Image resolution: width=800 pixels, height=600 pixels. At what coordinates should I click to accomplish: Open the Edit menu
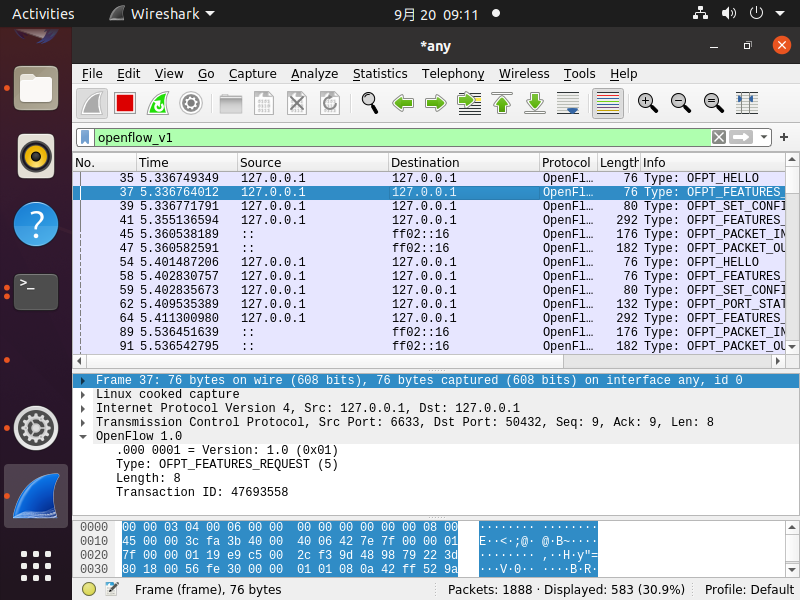[x=129, y=74]
